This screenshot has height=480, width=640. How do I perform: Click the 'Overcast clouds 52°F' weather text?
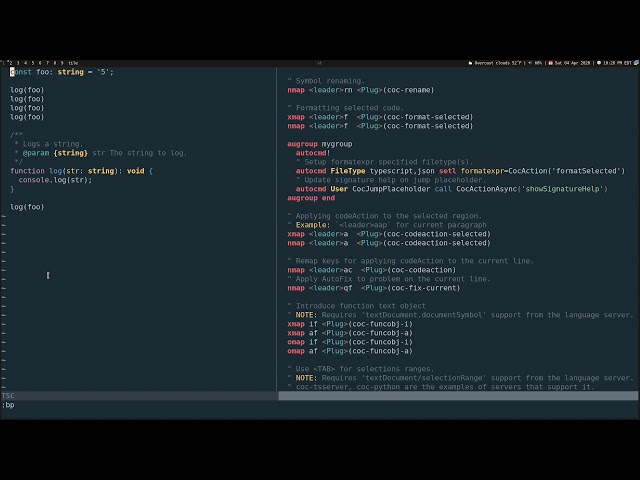[498, 63]
